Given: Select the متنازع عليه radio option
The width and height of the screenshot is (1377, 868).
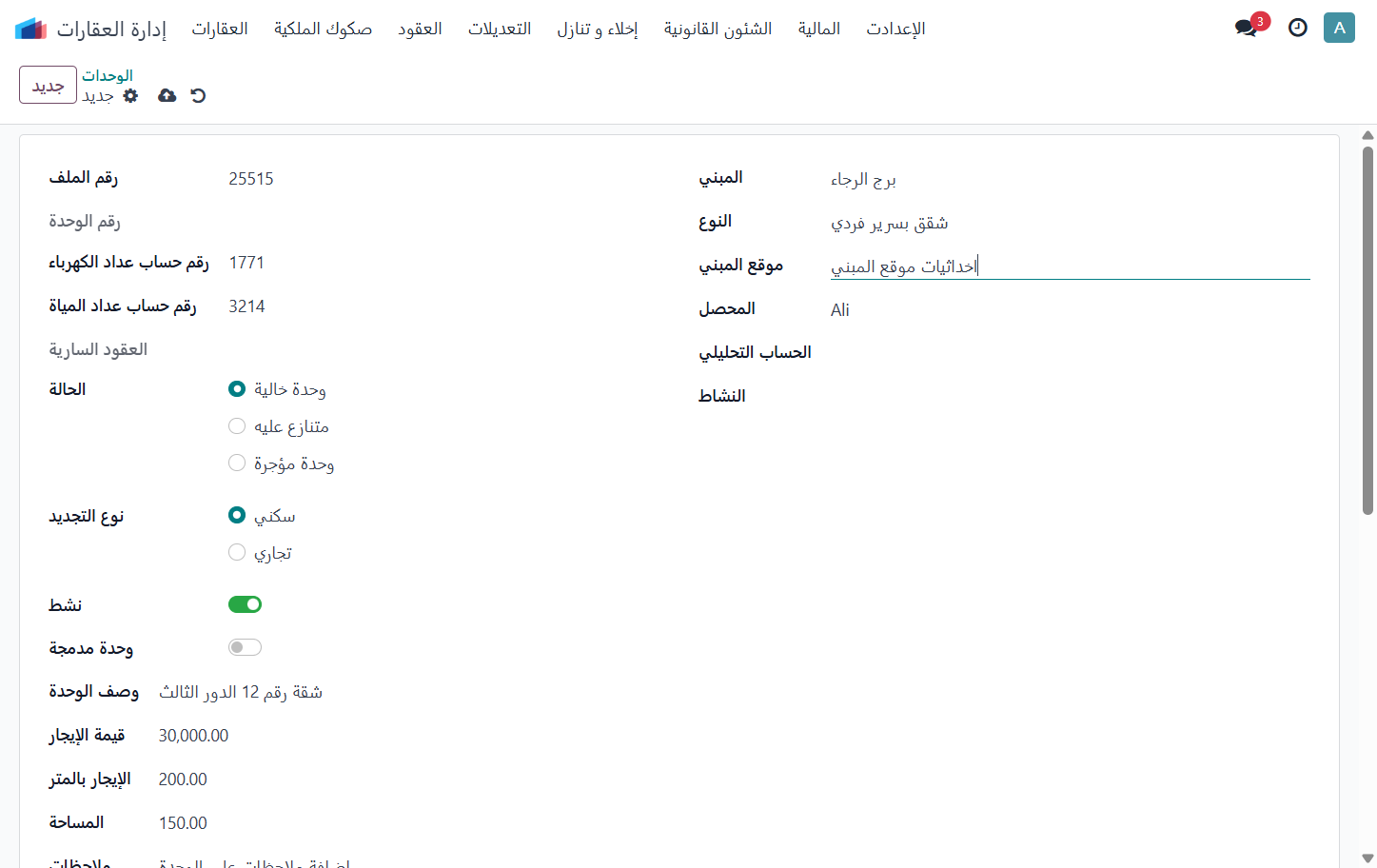Looking at the screenshot, I should pos(237,425).
